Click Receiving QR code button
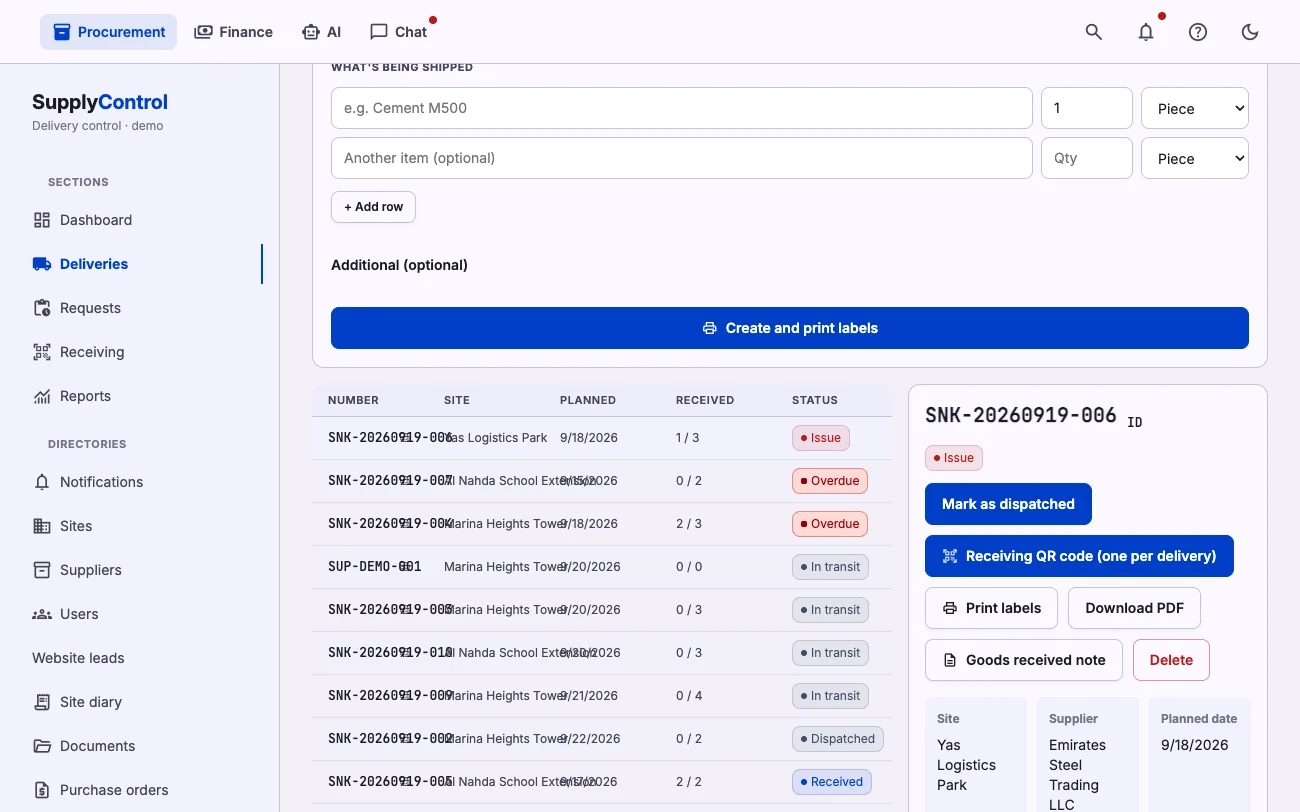This screenshot has height=812, width=1300. coord(1079,556)
